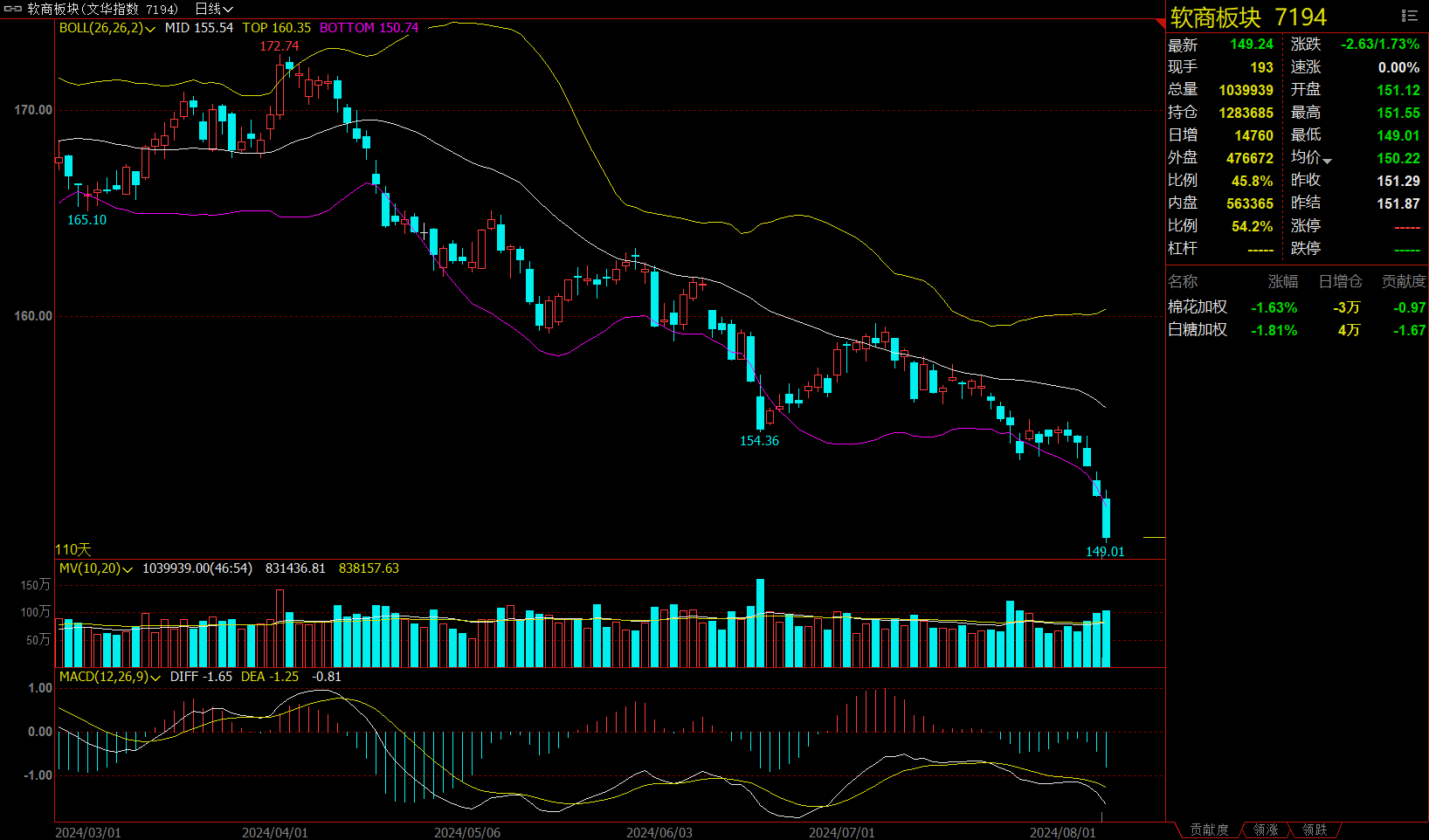Switch to the 领跌 tab
Viewport: 1429px width, 840px height.
coord(1315,830)
